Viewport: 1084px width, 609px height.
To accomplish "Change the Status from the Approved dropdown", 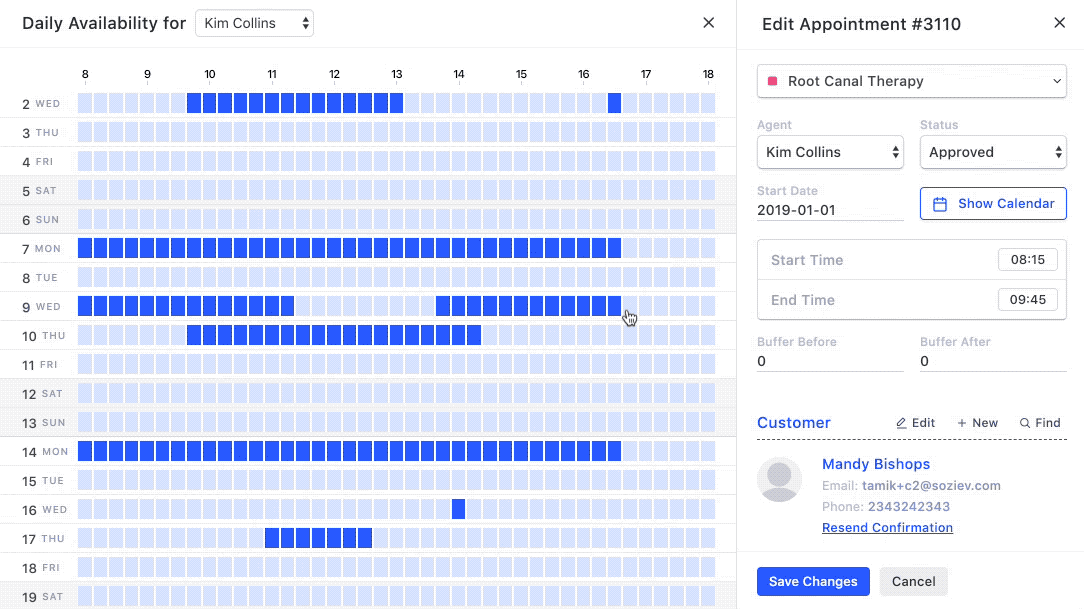I will 993,152.
